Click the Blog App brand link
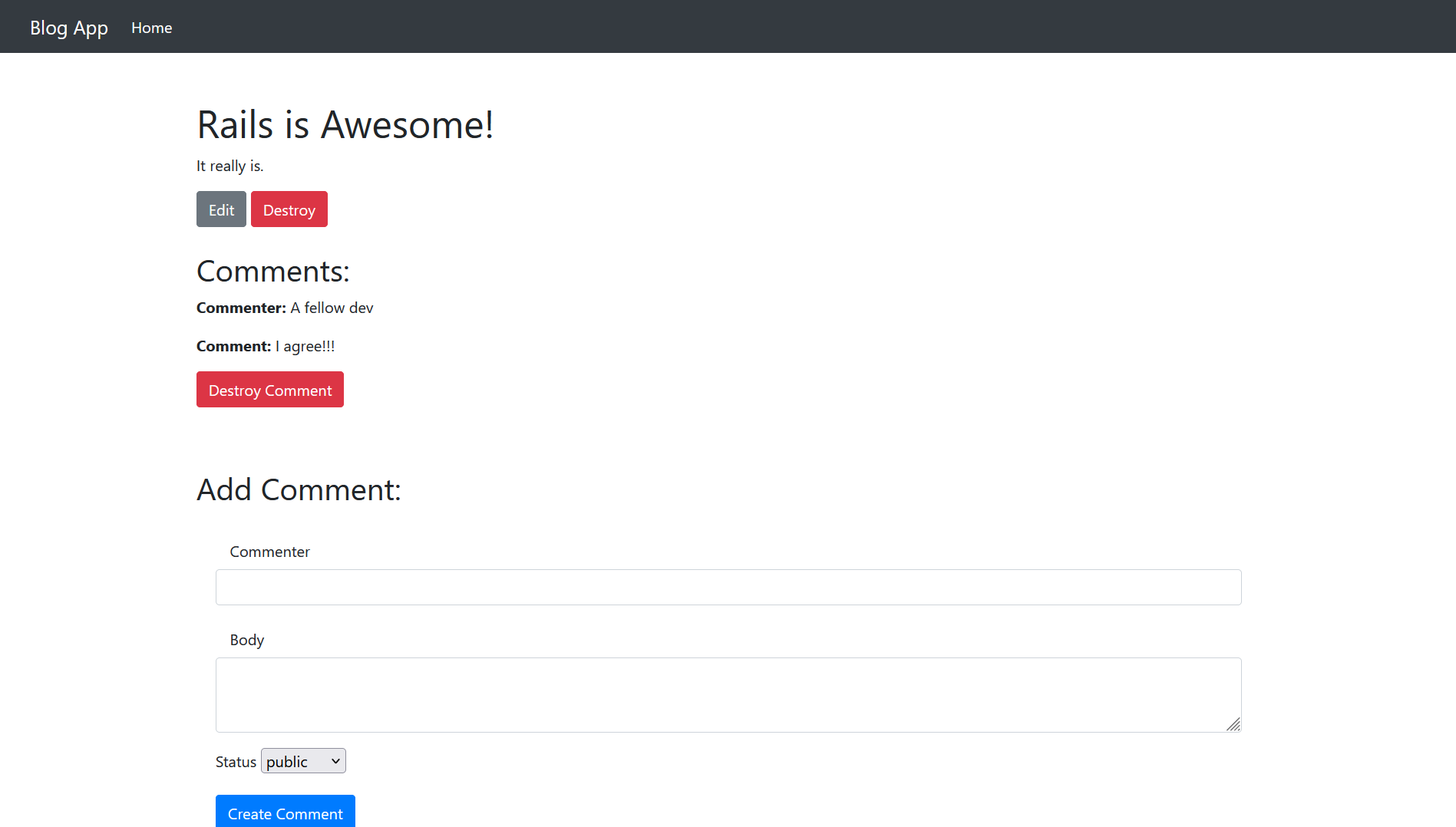 68,27
